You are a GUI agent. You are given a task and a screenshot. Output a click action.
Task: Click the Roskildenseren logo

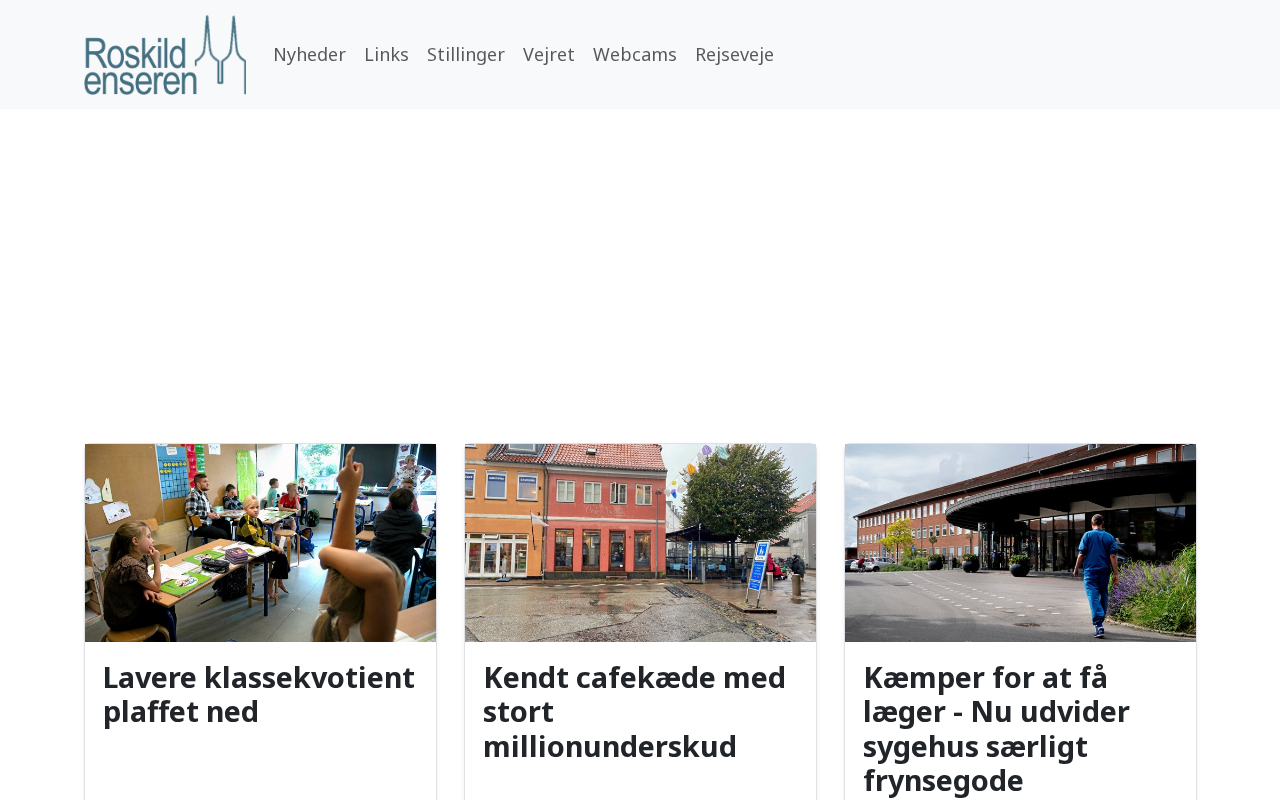click(x=165, y=55)
